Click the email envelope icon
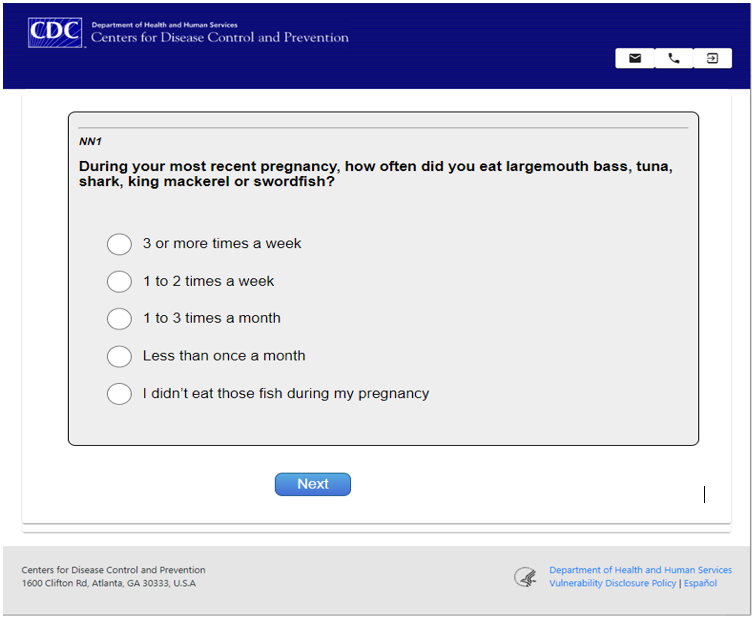The height and width of the screenshot is (618, 755). [635, 59]
